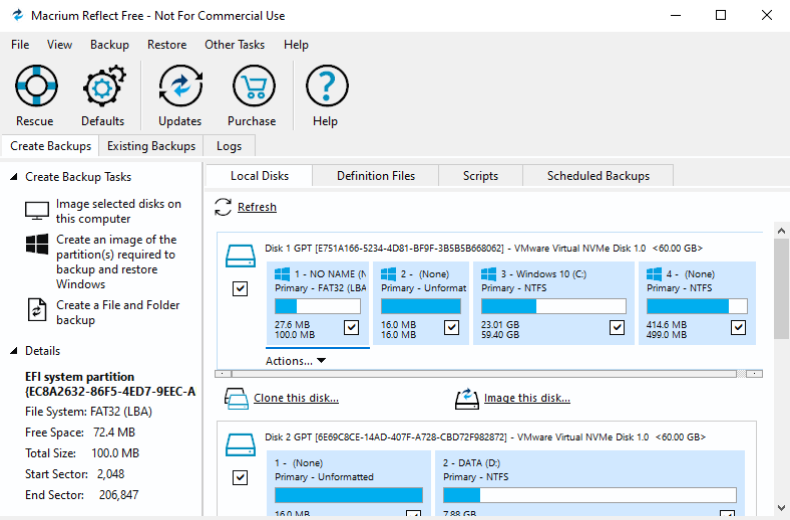
Task: Uncheck the Disk 2 checkbox
Action: click(240, 477)
